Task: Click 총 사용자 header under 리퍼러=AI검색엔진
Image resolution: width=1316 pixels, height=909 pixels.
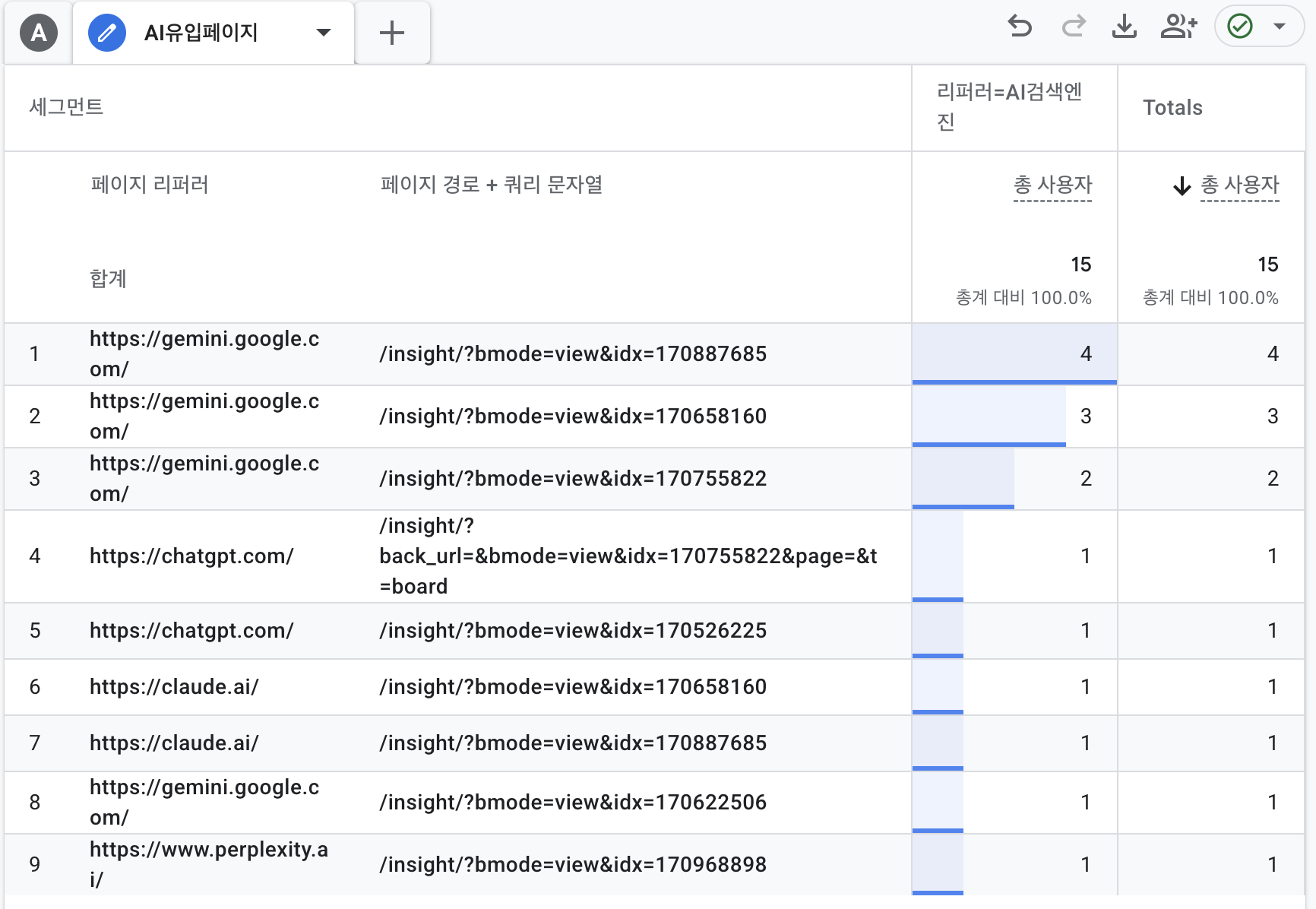Action: pos(1052,185)
